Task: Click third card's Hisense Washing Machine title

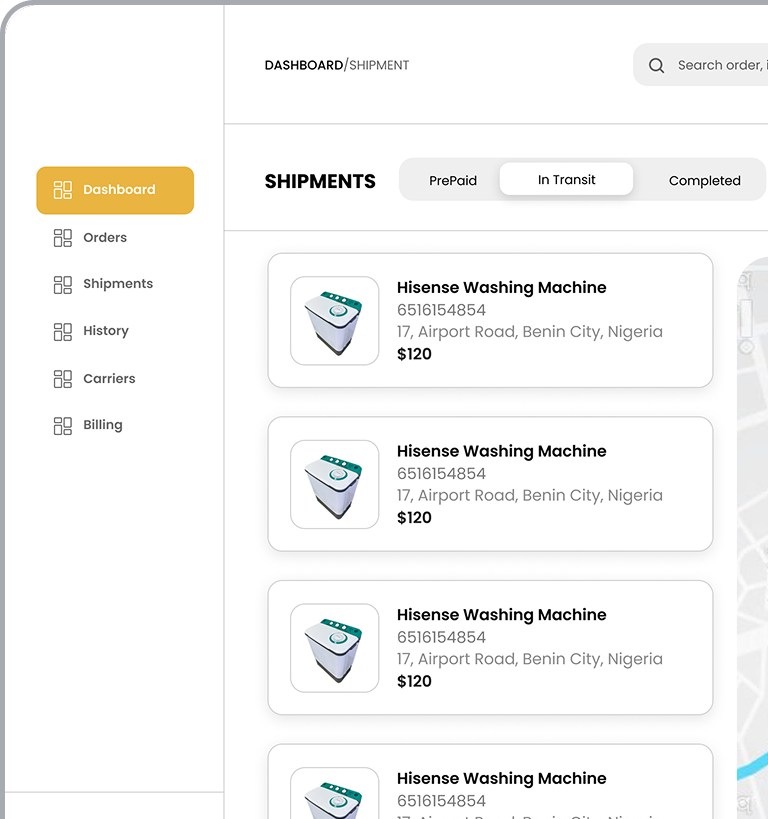Action: coord(502,614)
